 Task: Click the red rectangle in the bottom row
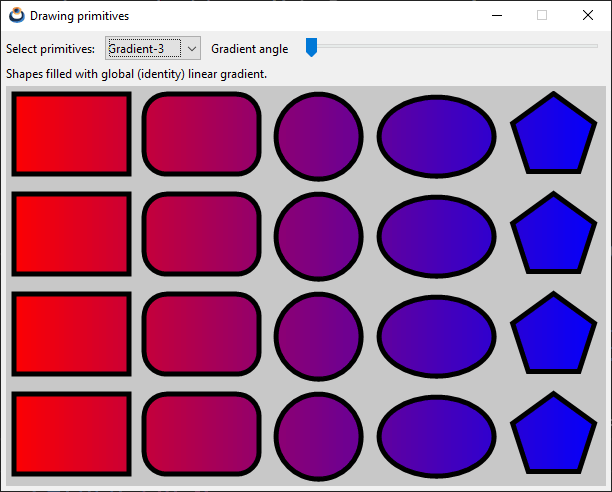point(71,434)
